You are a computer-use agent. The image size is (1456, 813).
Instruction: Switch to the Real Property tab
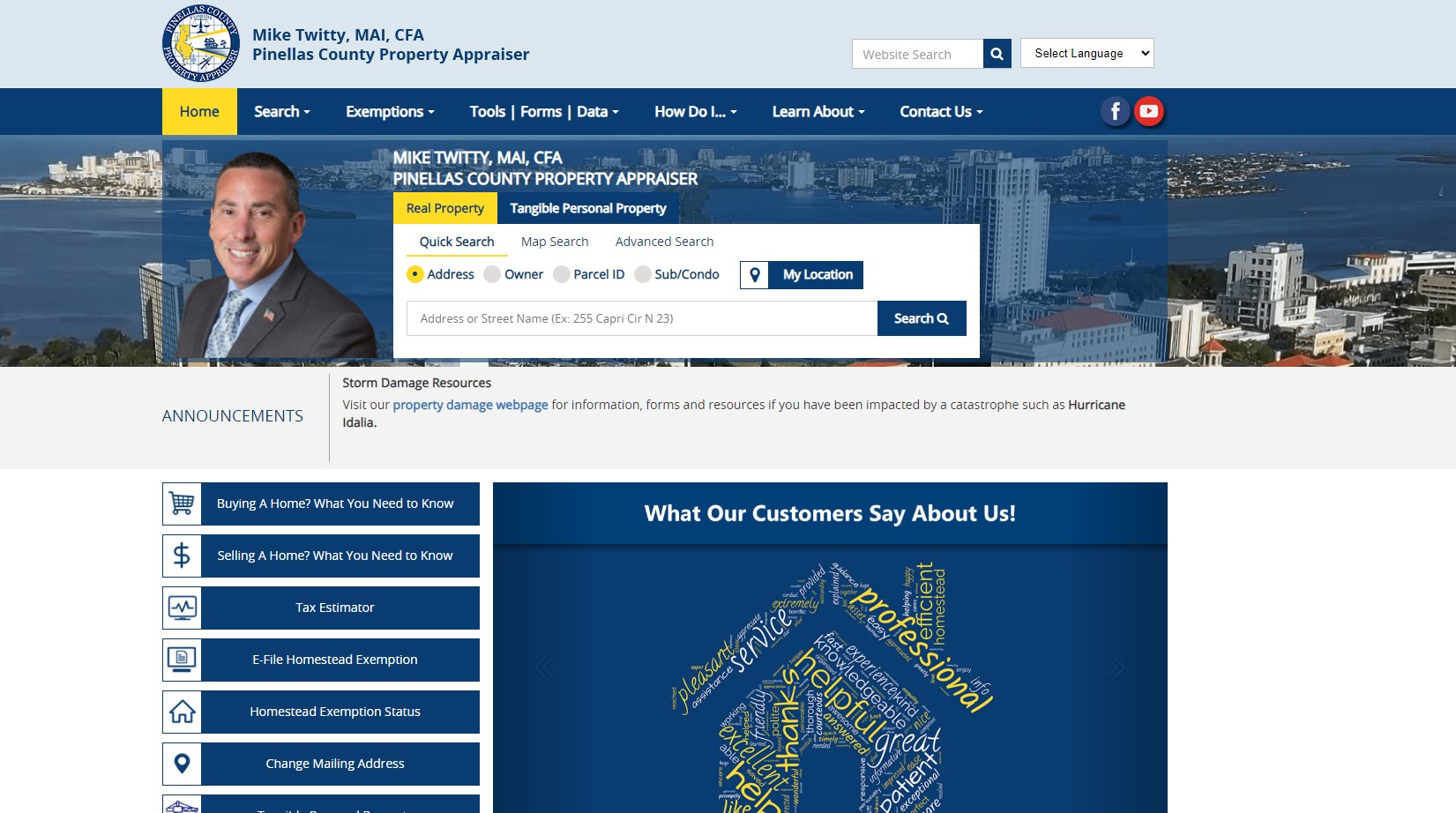(x=445, y=209)
